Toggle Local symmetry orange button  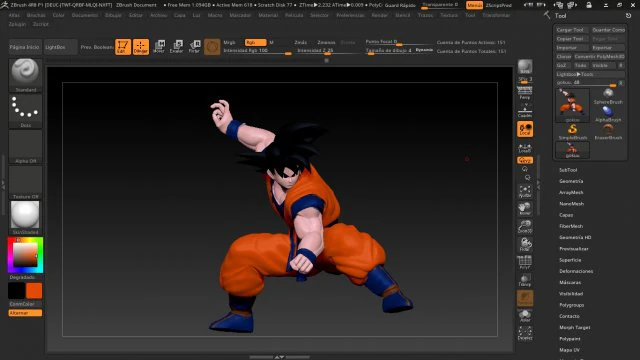click(525, 129)
